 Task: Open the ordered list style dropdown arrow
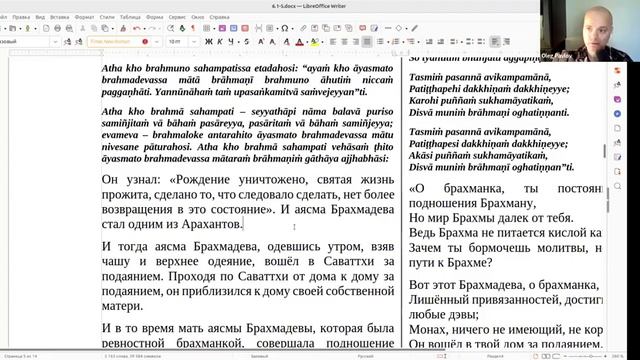(x=403, y=42)
